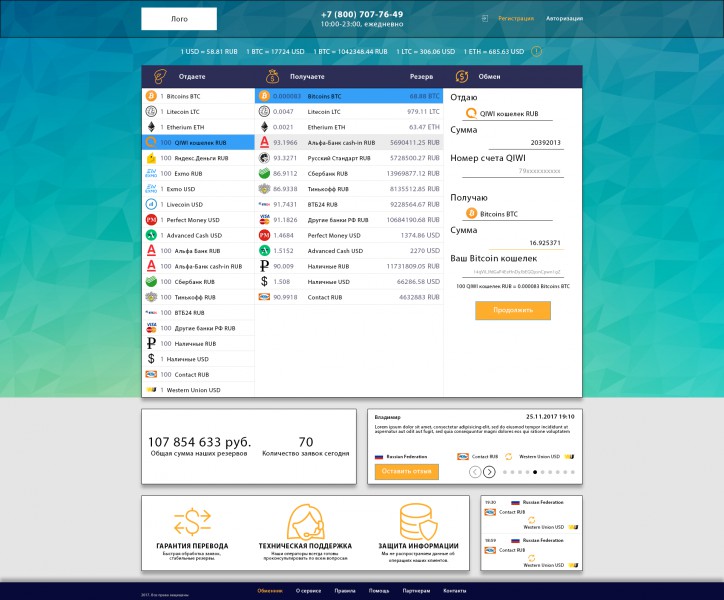Open the Регистрация link
This screenshot has width=724, height=600.
click(516, 18)
